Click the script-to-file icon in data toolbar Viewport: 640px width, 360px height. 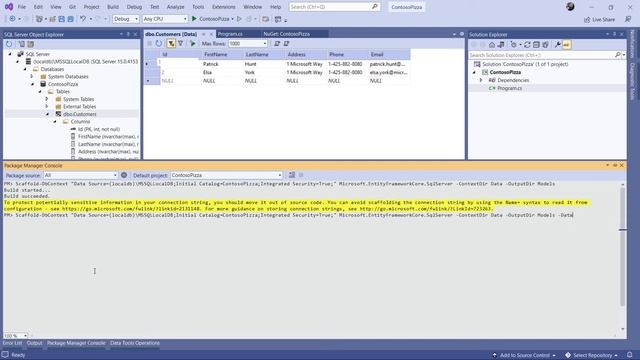[287, 43]
